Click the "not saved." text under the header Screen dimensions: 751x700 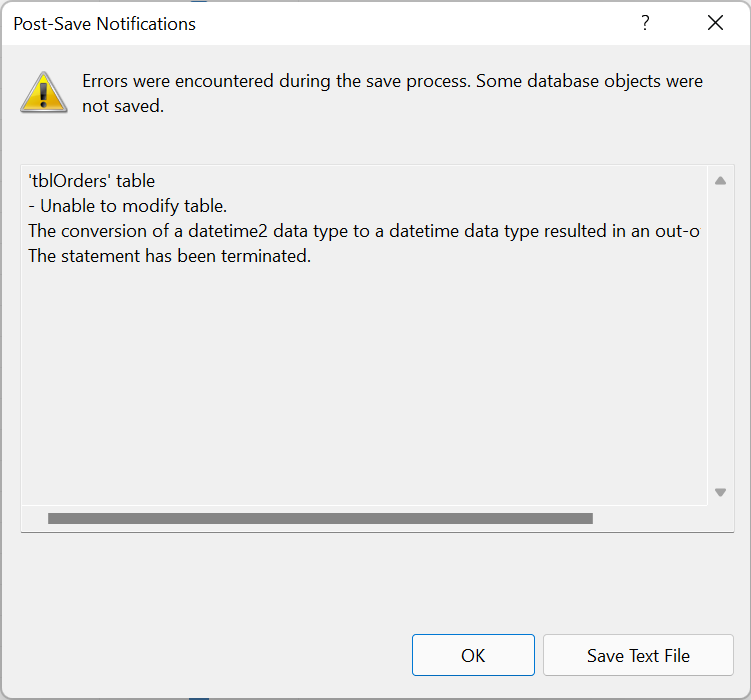point(122,106)
